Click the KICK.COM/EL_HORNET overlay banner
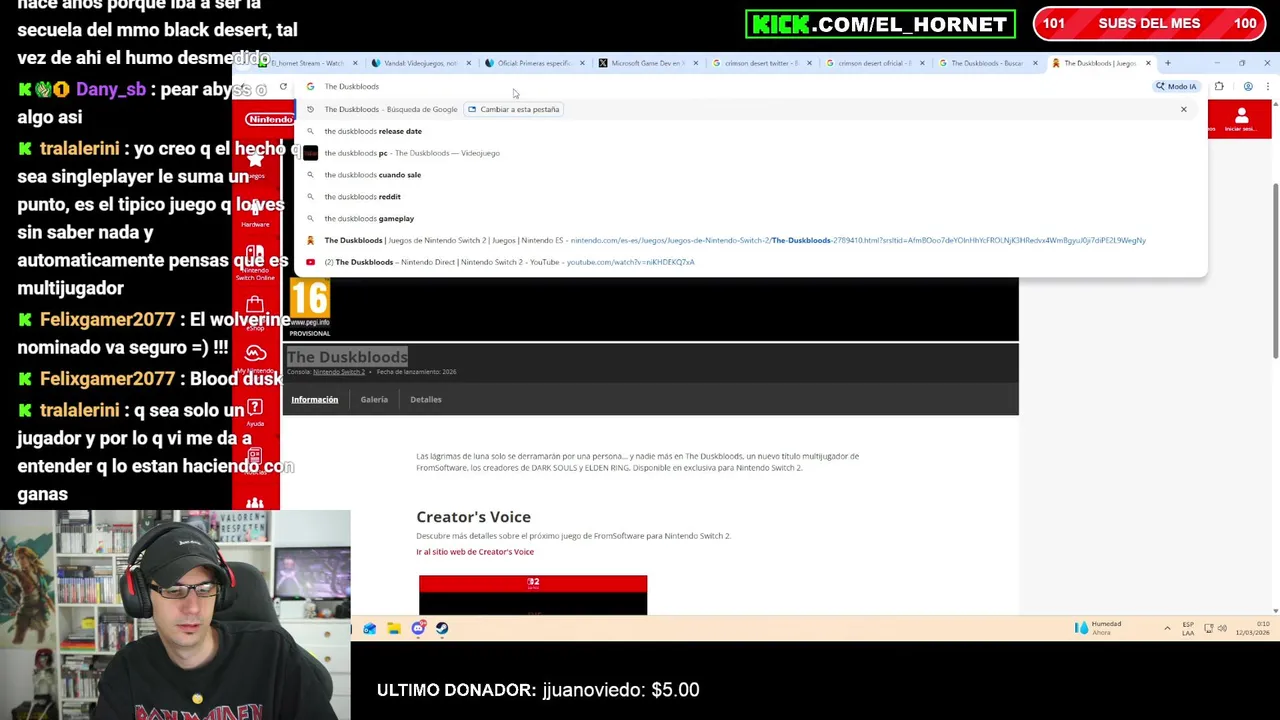1280x720 pixels. [x=880, y=24]
